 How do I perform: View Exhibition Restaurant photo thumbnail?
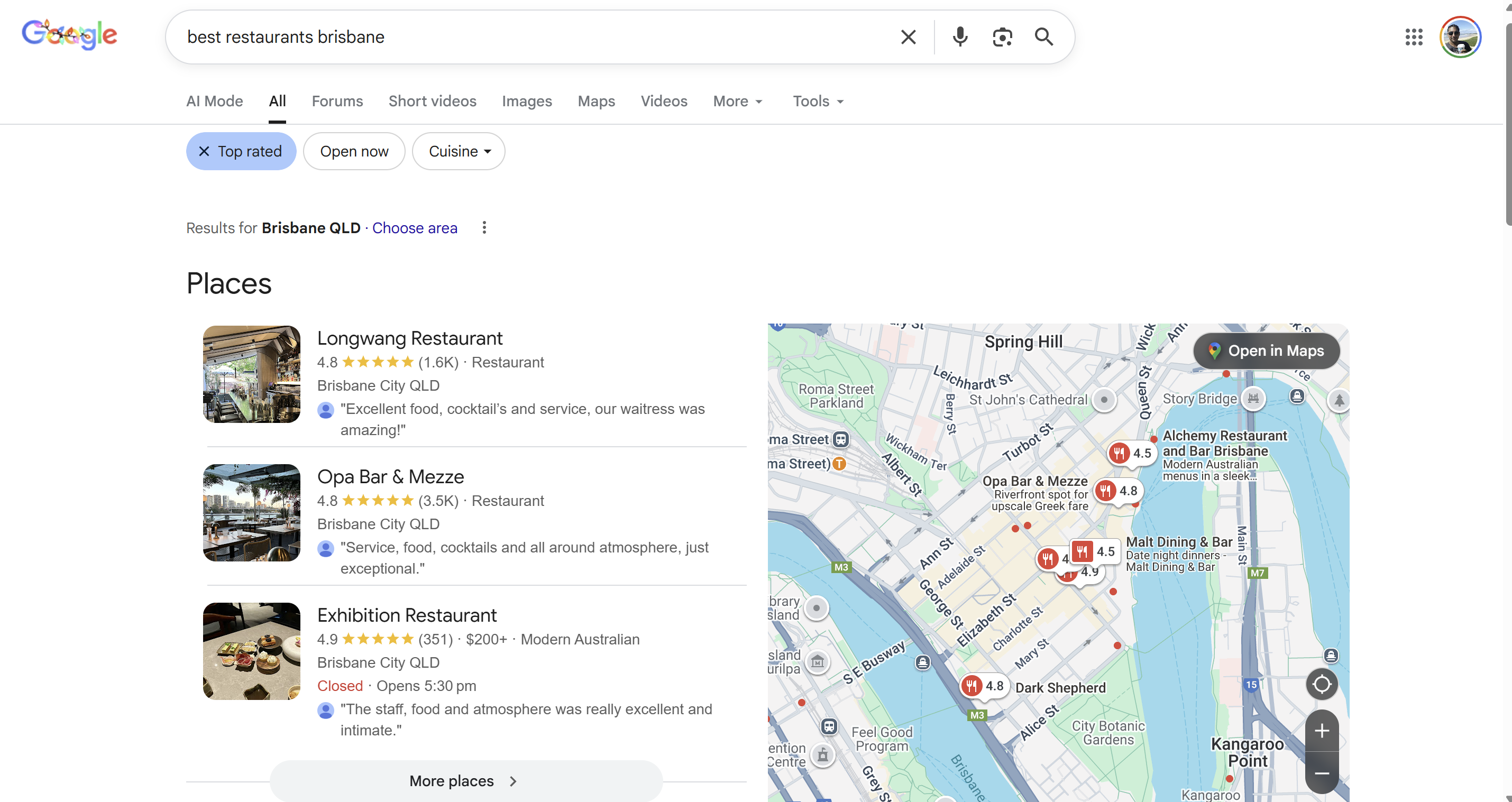(251, 651)
